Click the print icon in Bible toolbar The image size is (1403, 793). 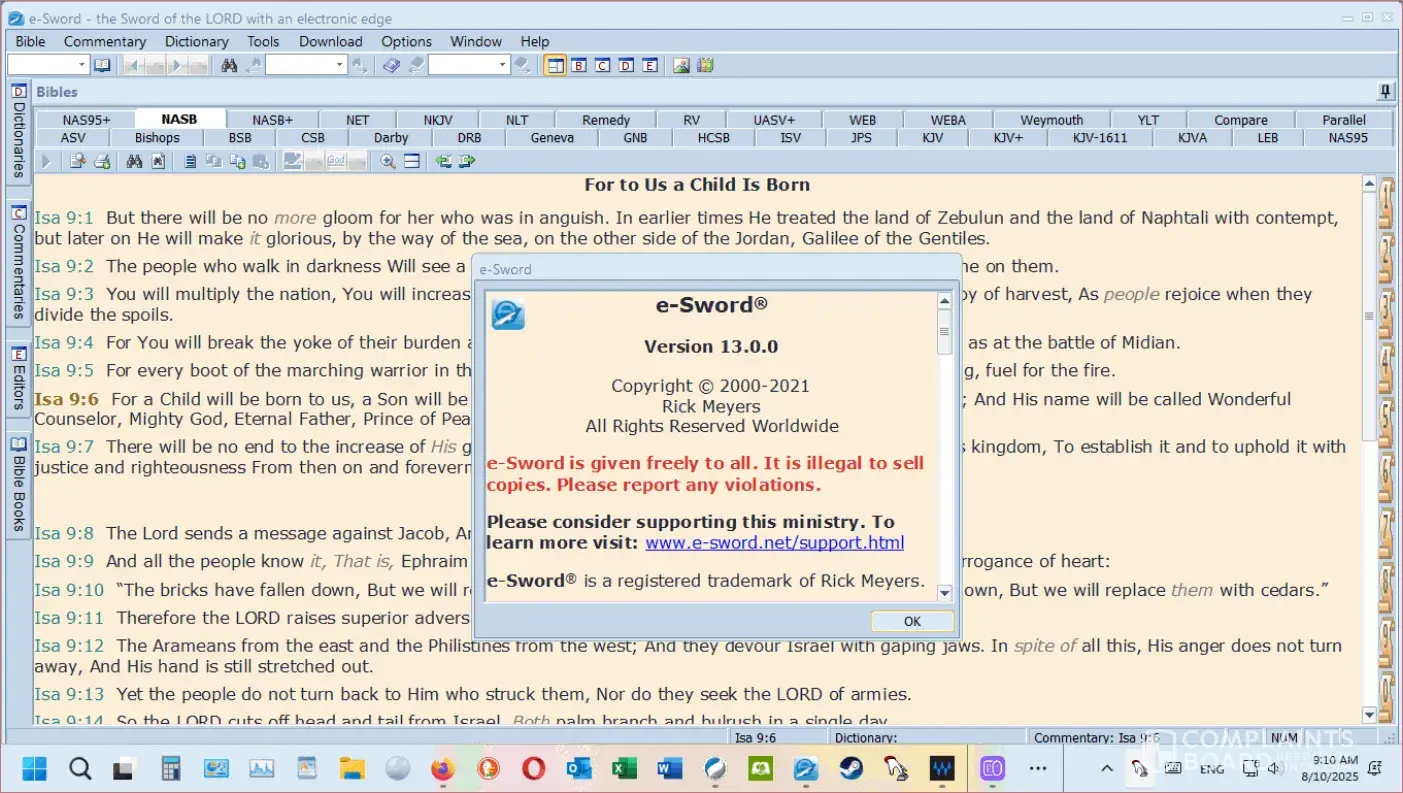click(x=102, y=161)
